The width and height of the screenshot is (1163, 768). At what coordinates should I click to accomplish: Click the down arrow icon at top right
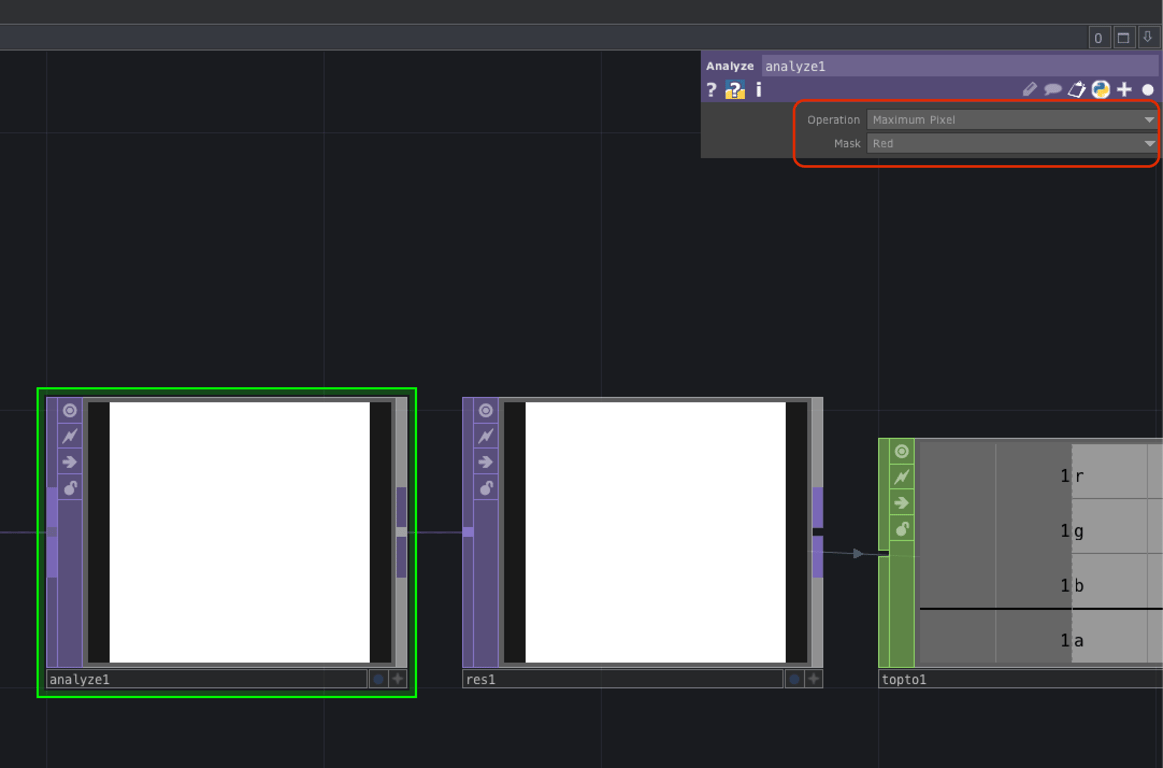pos(1147,38)
